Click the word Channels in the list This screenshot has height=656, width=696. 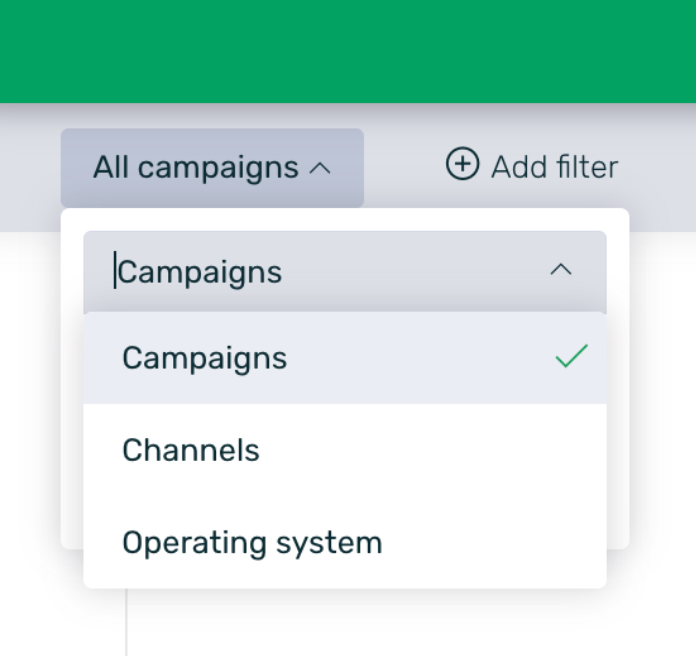(x=191, y=450)
